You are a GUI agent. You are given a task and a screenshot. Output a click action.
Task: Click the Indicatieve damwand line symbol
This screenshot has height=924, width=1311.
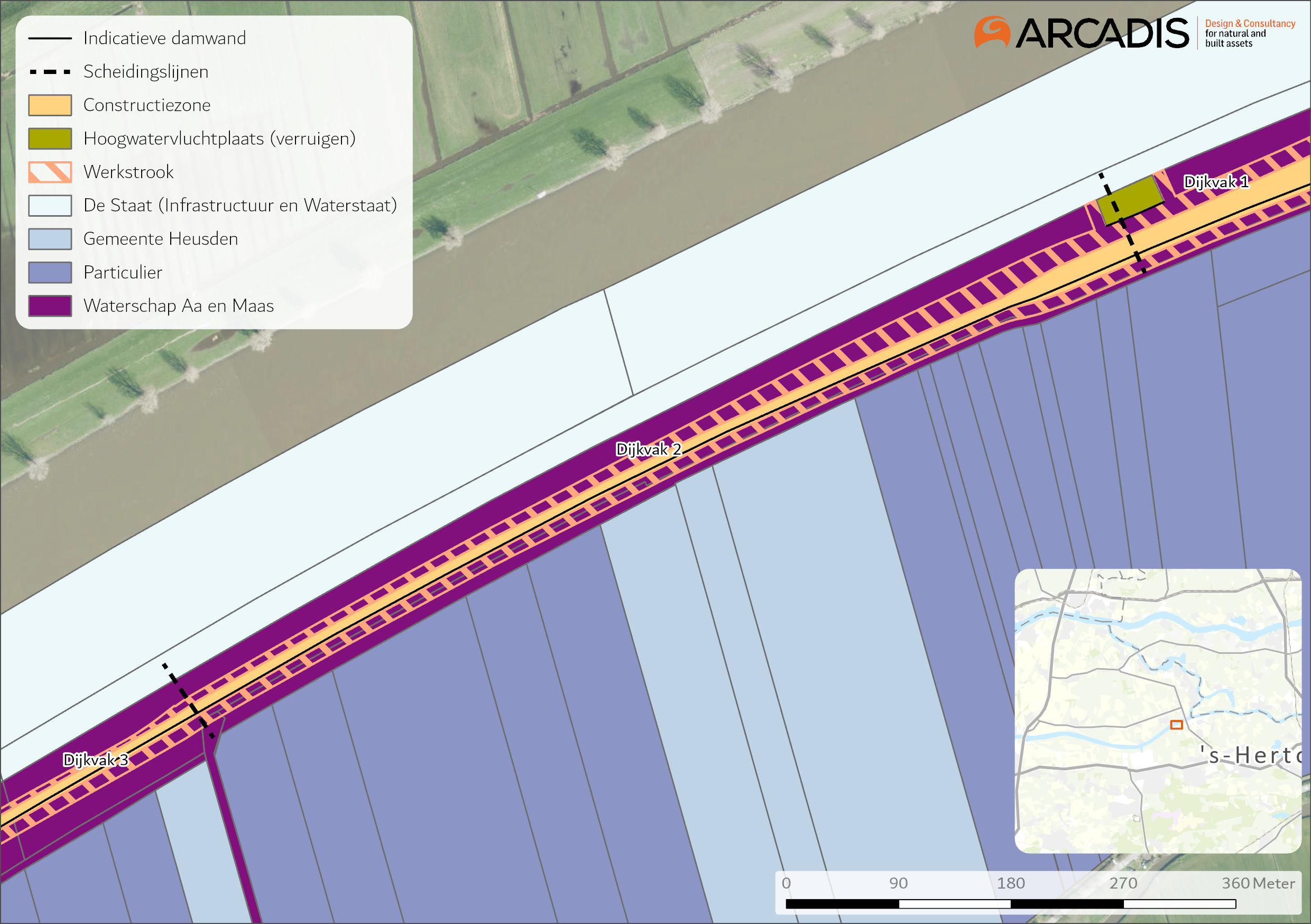pyautogui.click(x=50, y=38)
